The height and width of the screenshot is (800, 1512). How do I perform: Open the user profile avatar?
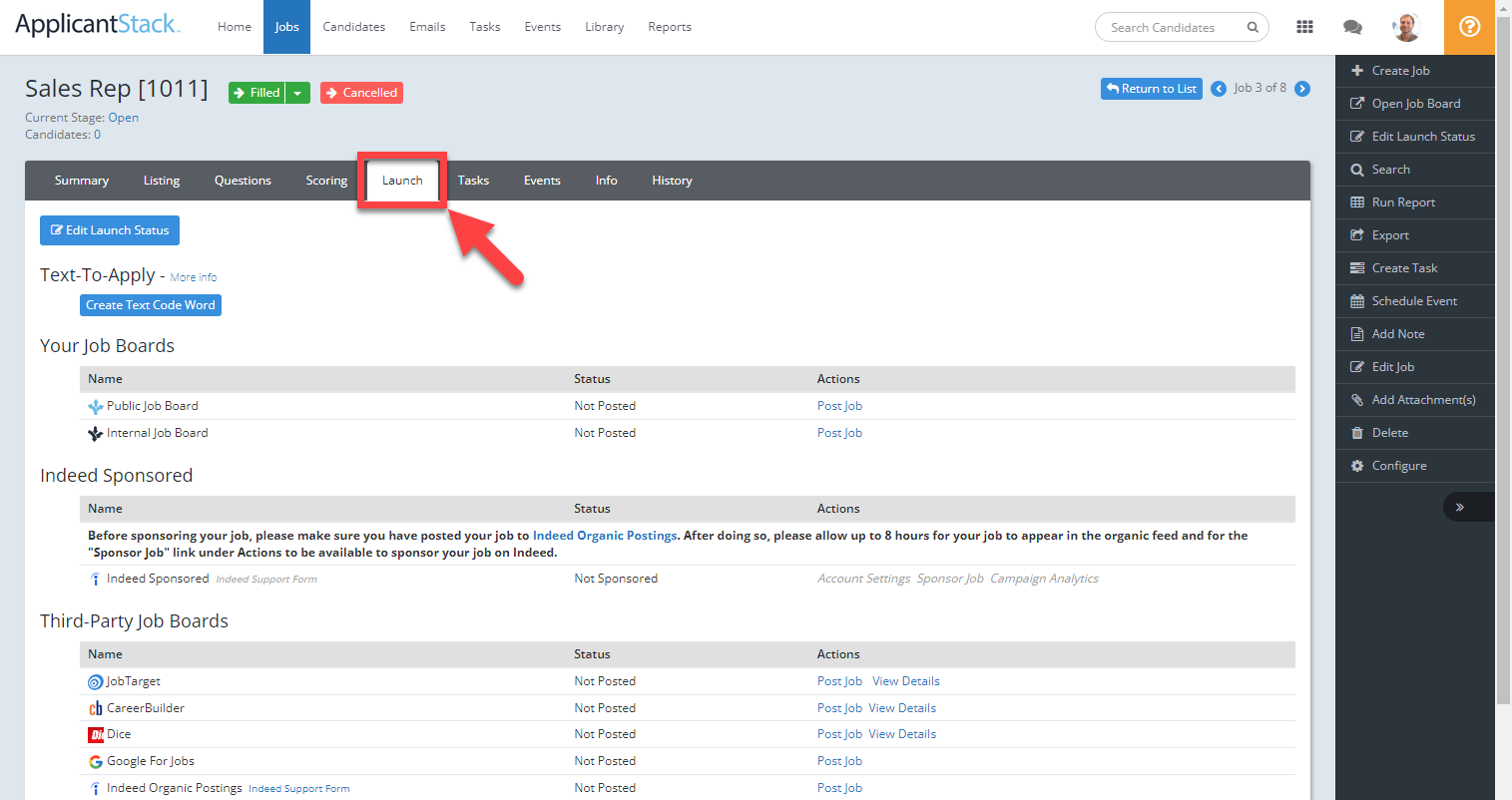coord(1407,27)
